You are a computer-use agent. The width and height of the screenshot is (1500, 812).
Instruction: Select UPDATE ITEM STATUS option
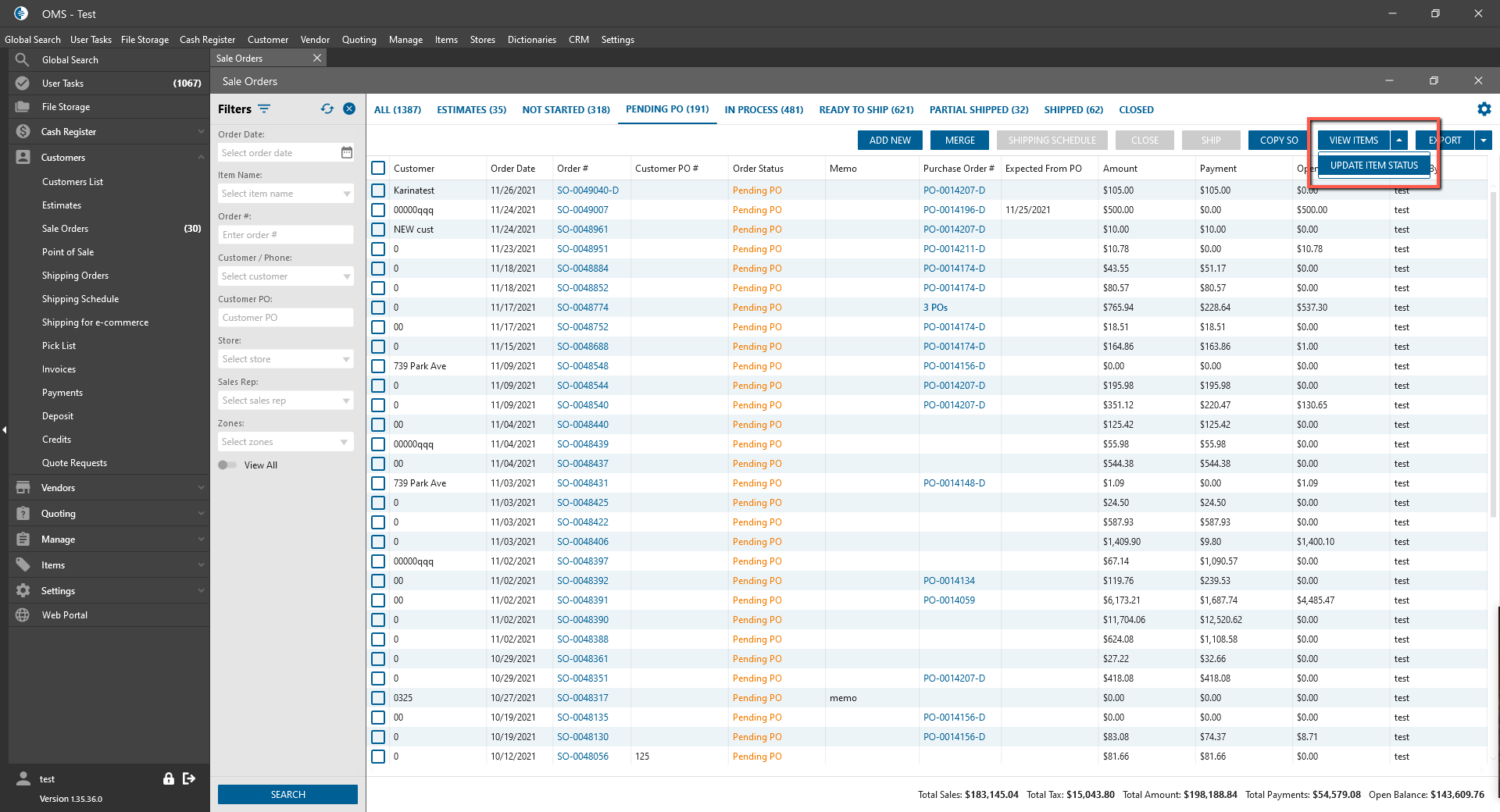coord(1373,166)
